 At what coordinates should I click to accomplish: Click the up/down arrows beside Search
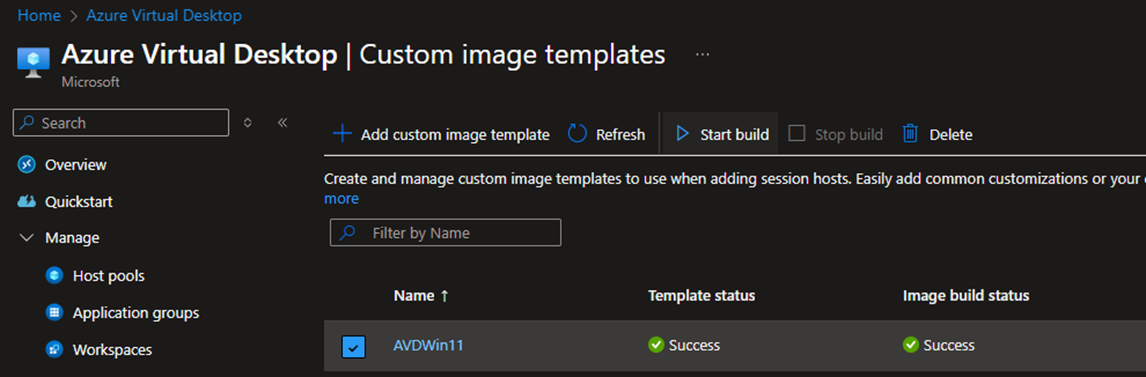pos(248,123)
